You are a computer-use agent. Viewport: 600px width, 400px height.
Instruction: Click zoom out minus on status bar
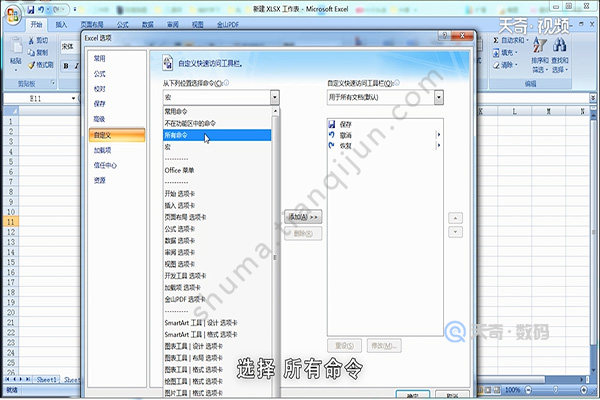click(528, 390)
